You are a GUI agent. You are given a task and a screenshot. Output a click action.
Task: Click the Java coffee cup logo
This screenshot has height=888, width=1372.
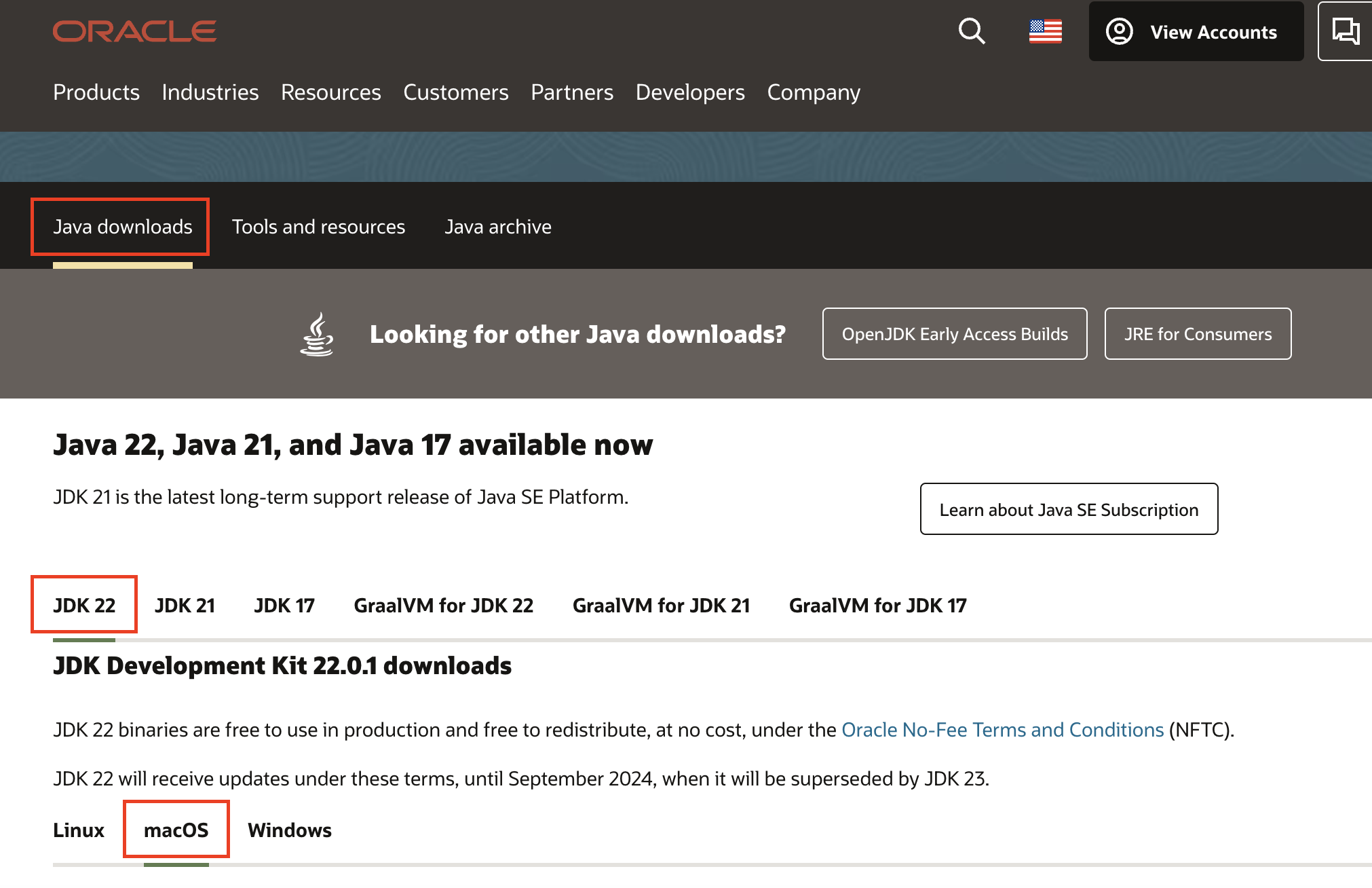pyautogui.click(x=317, y=334)
